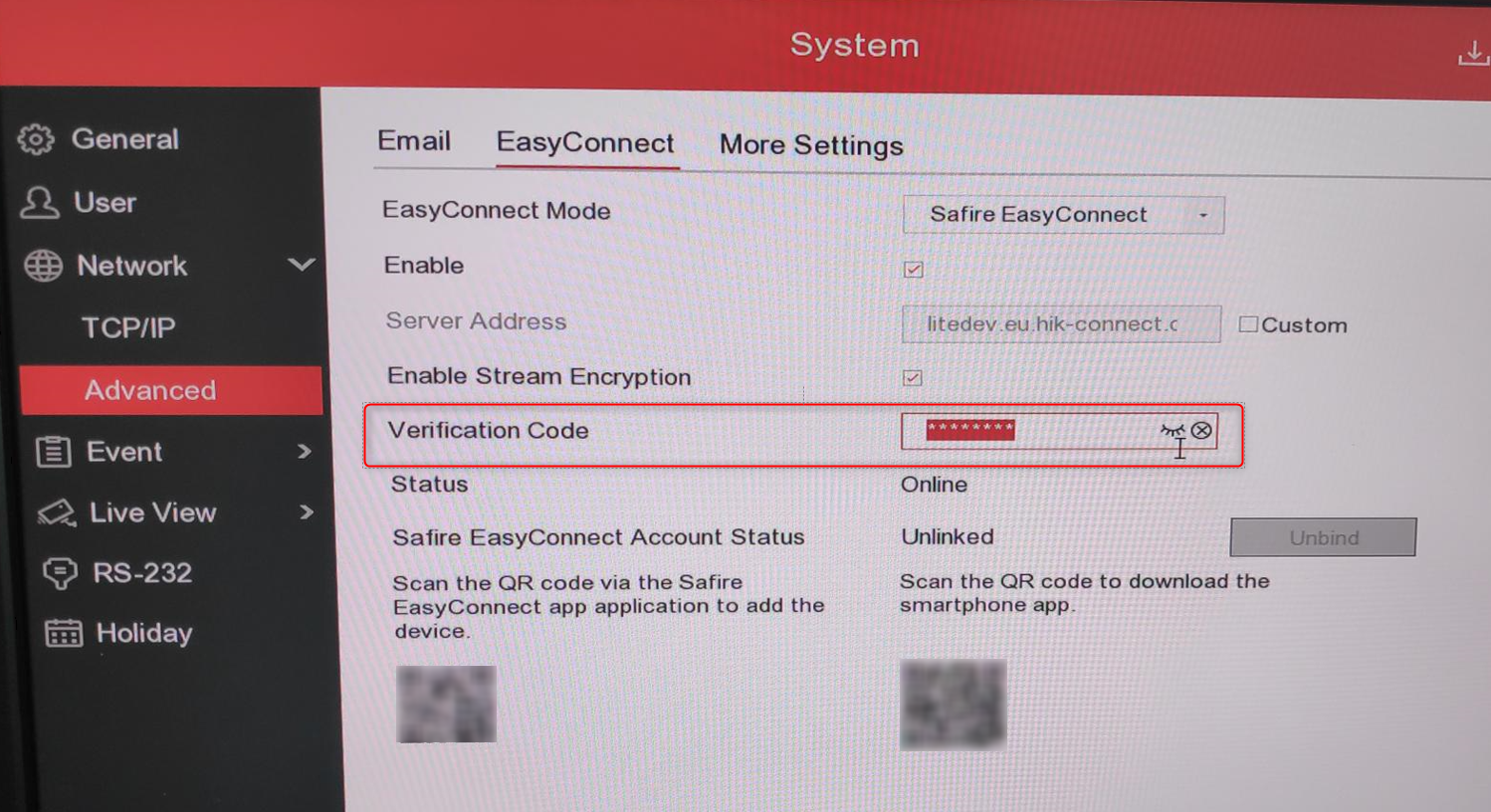Screen dimensions: 1491x812
Task: Click inside the Verification Code field
Action: [x=1059, y=431]
